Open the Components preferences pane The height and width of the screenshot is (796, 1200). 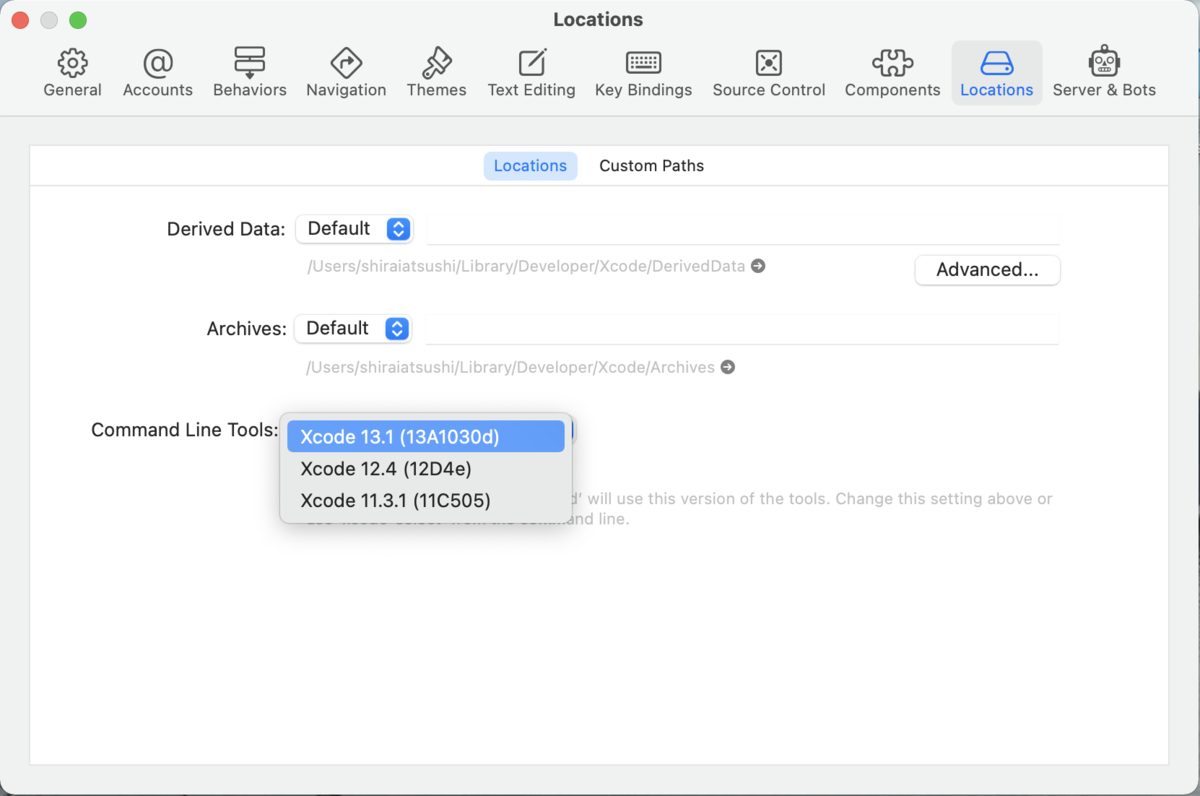[x=893, y=73]
